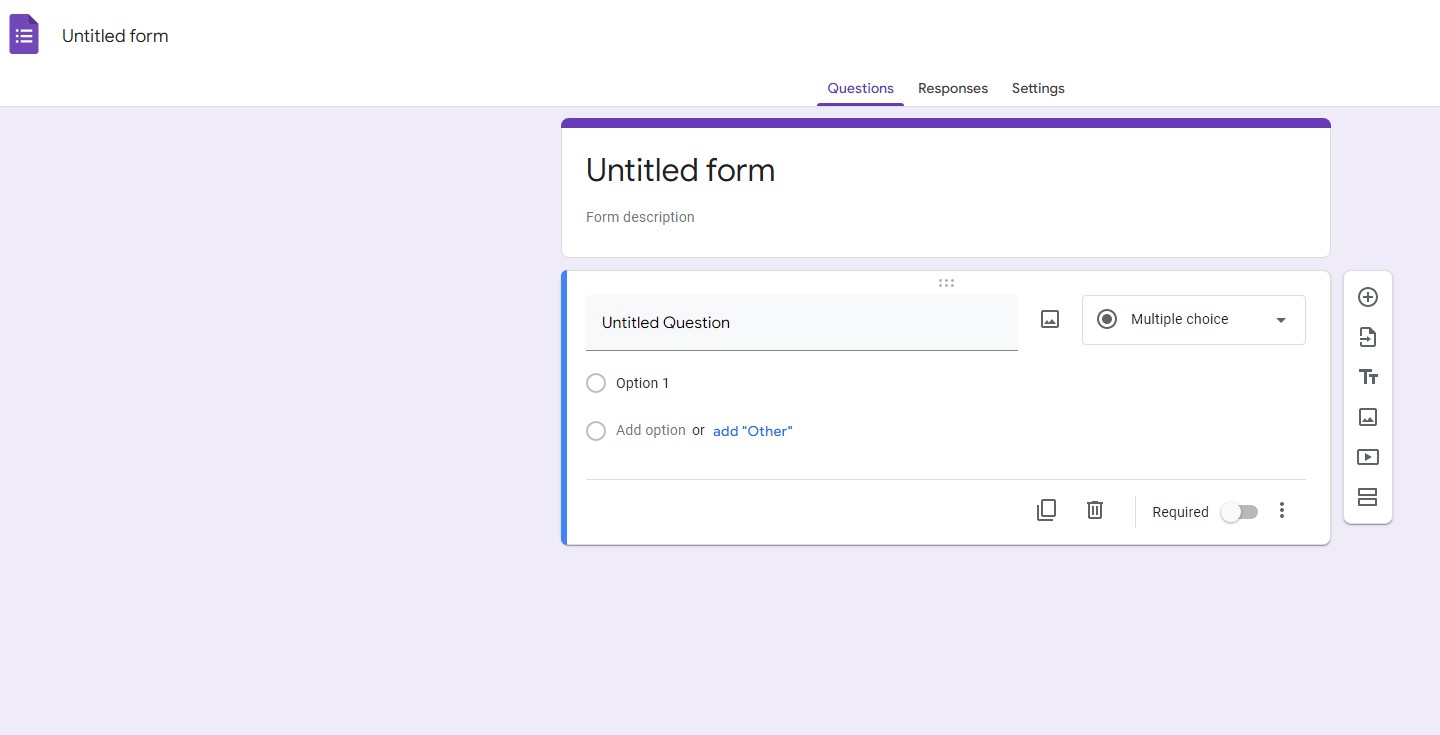
Task: Delete the question with trash icon
Action: pyautogui.click(x=1095, y=510)
